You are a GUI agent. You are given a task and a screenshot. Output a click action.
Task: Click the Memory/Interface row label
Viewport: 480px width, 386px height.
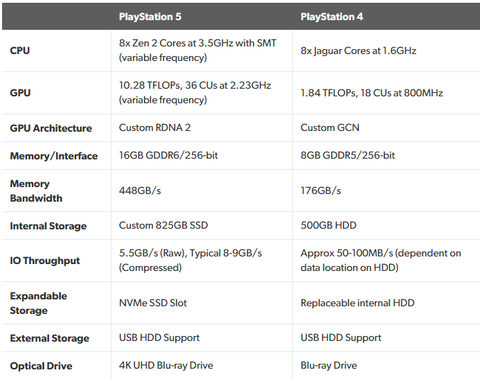tap(54, 156)
